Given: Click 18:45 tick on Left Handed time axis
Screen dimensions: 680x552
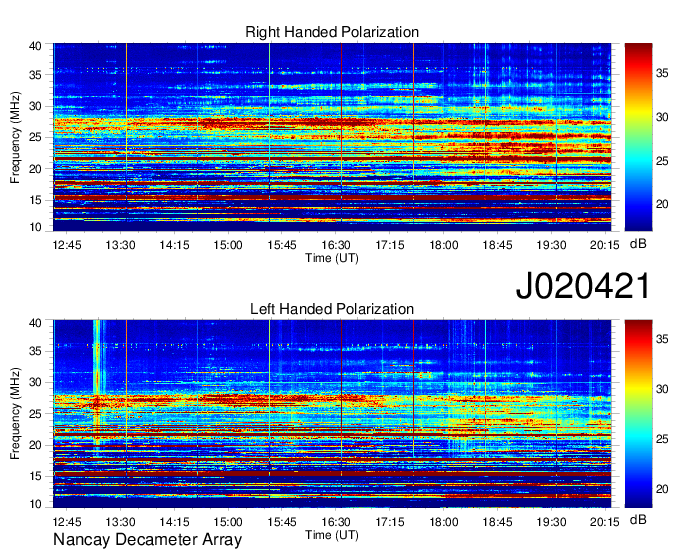Looking at the screenshot, I should click(497, 522).
